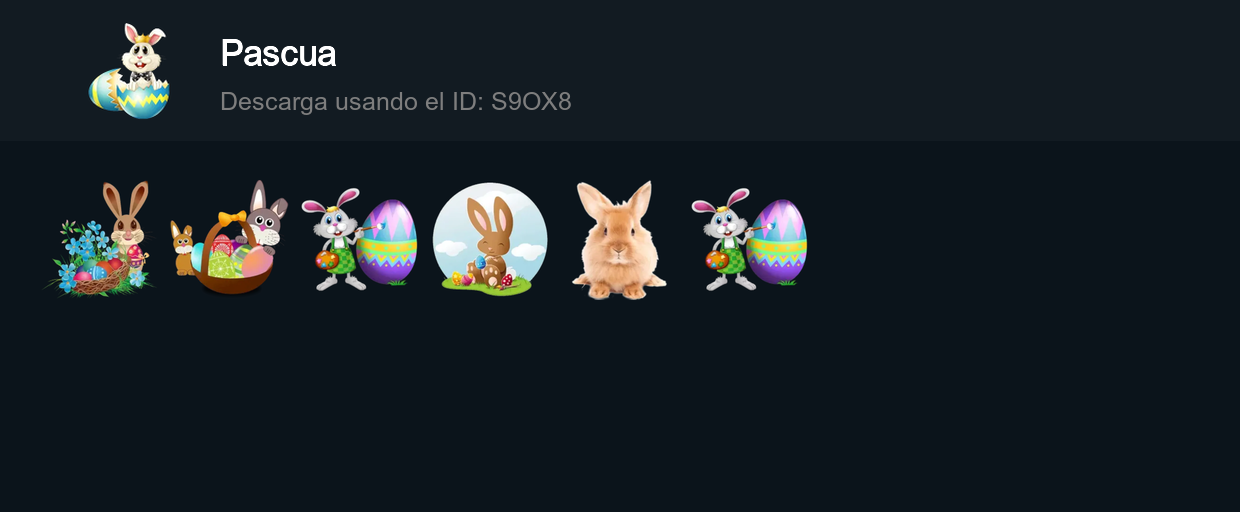The image size is (1240, 512).
Task: Select the S9OX8 ID code
Action: pos(531,101)
